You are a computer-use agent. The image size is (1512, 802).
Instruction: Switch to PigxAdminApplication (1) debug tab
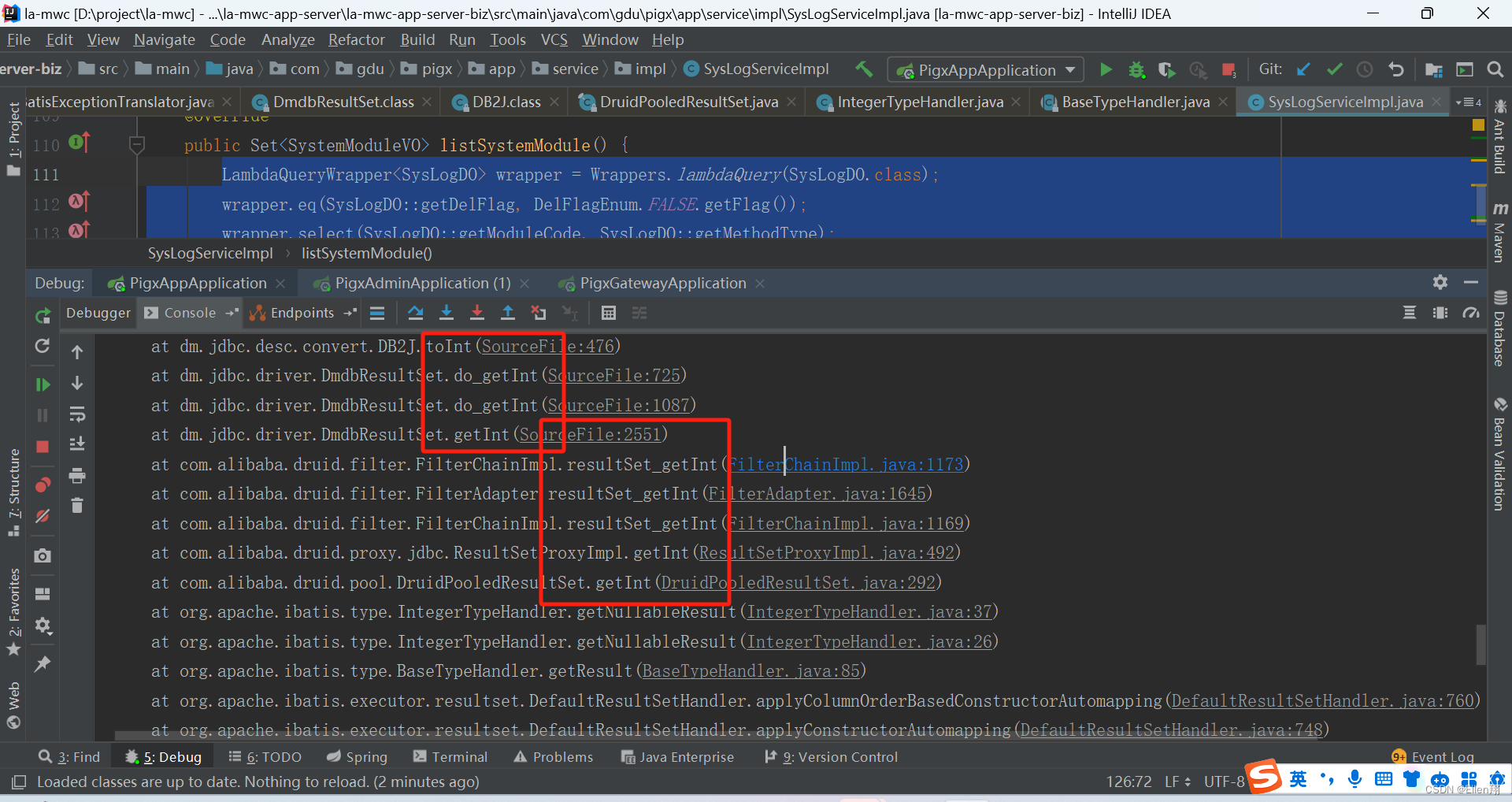pyautogui.click(x=422, y=283)
